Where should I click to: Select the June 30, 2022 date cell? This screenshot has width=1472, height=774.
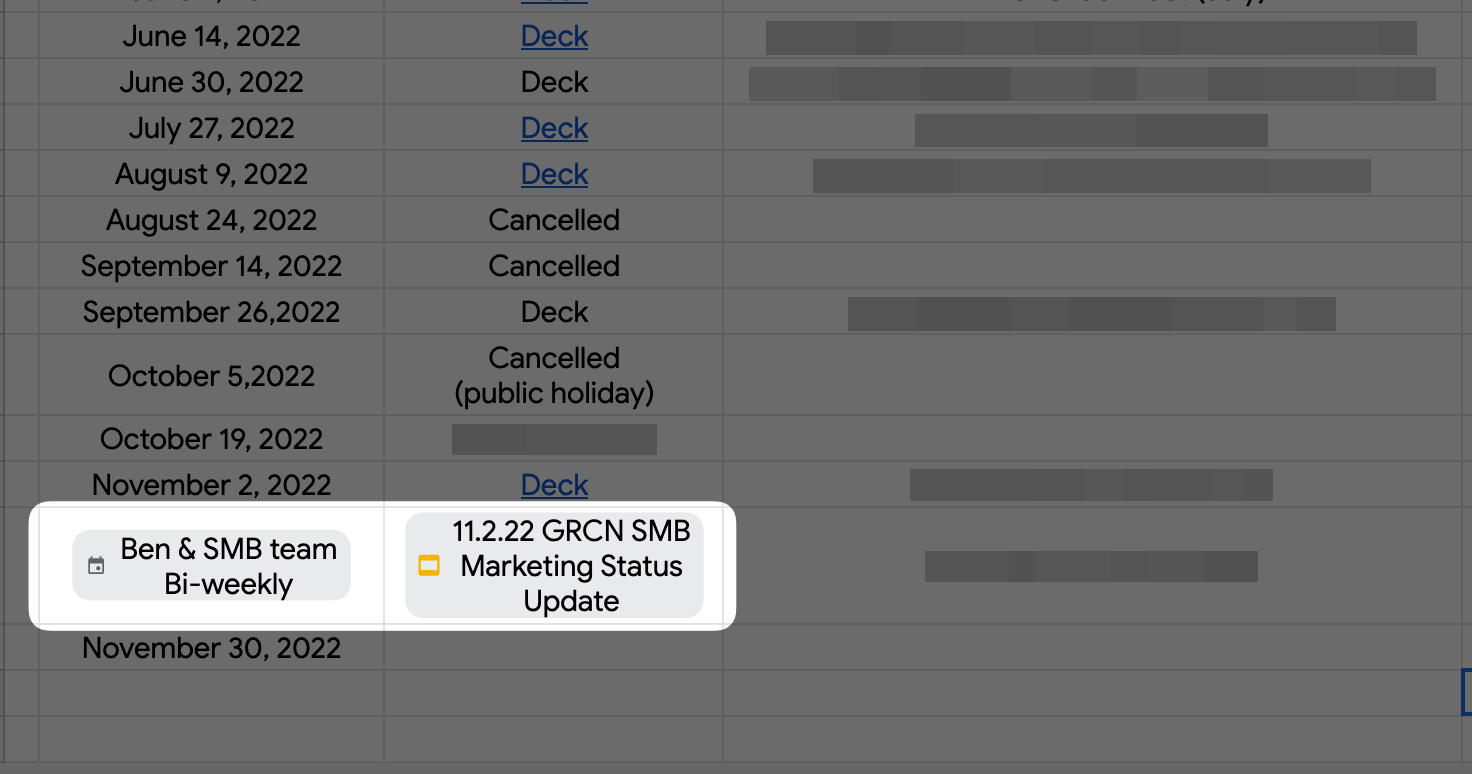(x=211, y=82)
